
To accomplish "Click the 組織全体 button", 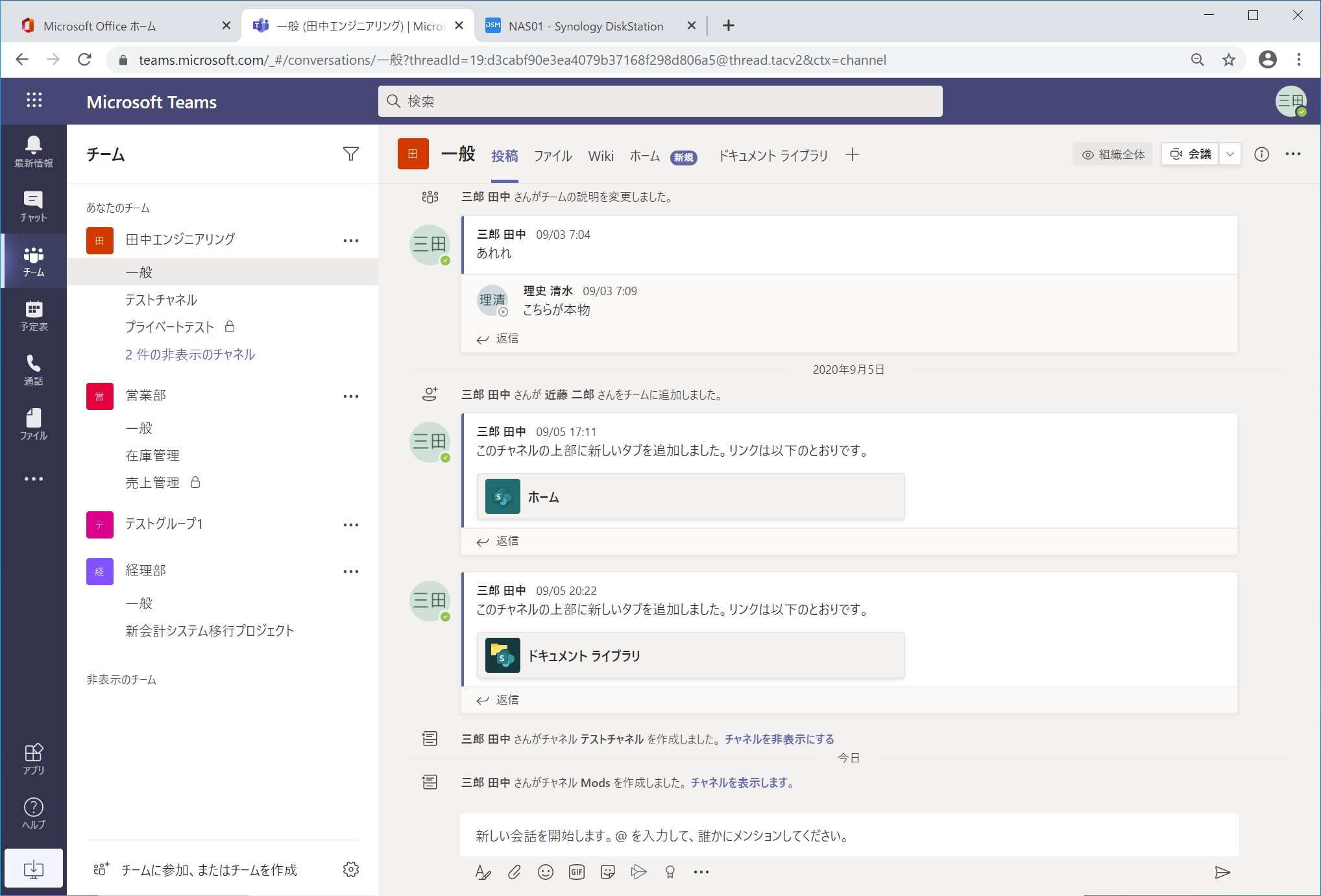I will click(1113, 154).
